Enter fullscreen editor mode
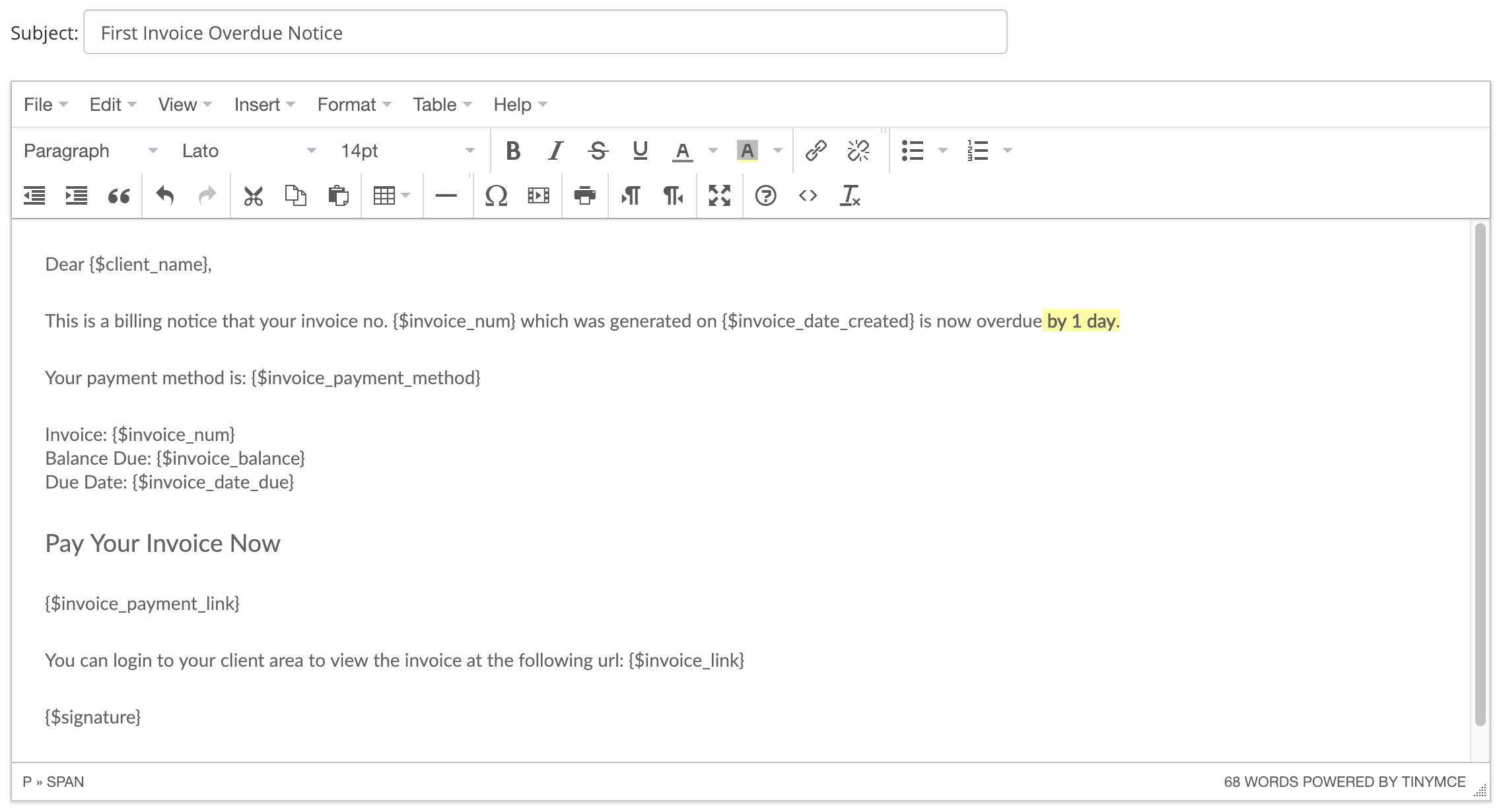This screenshot has height=812, width=1499. [719, 195]
